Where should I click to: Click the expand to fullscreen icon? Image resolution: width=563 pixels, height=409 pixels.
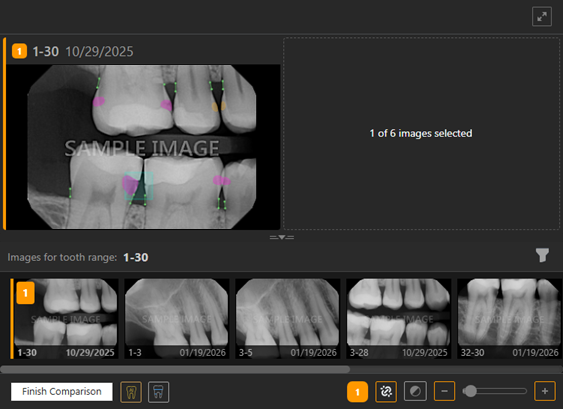pos(541,17)
